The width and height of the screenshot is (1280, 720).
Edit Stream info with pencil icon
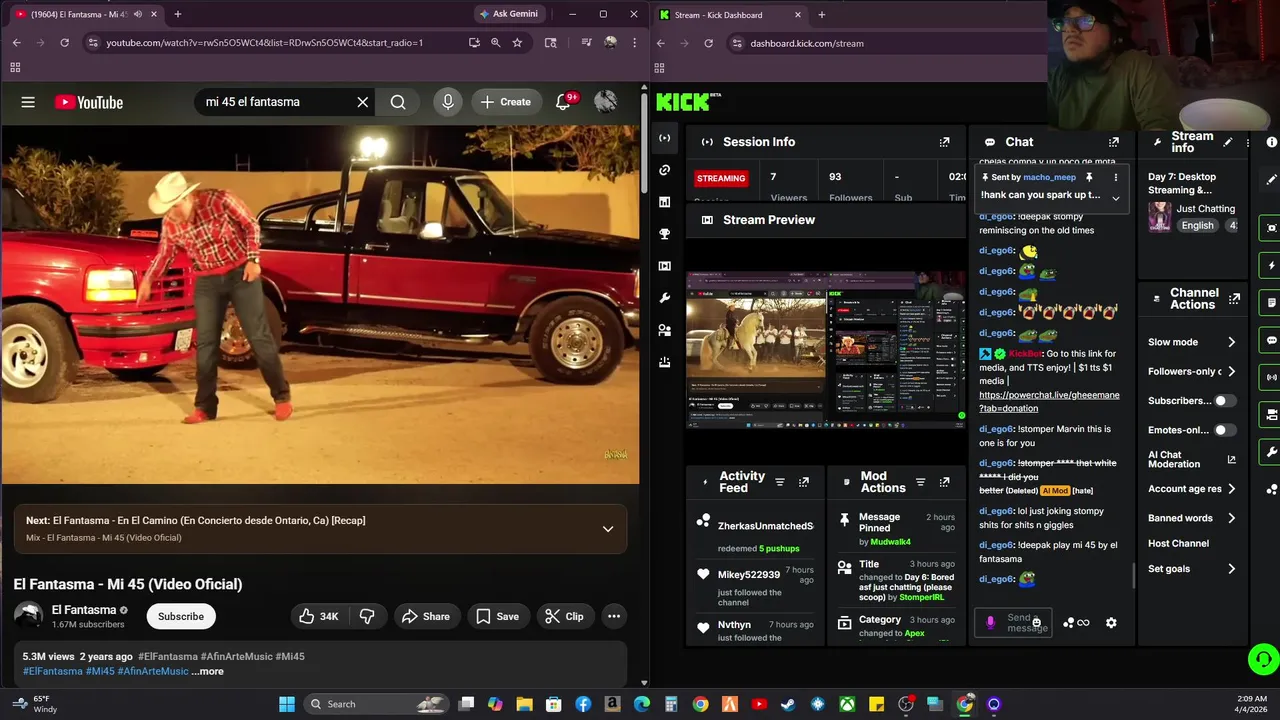point(1228,142)
